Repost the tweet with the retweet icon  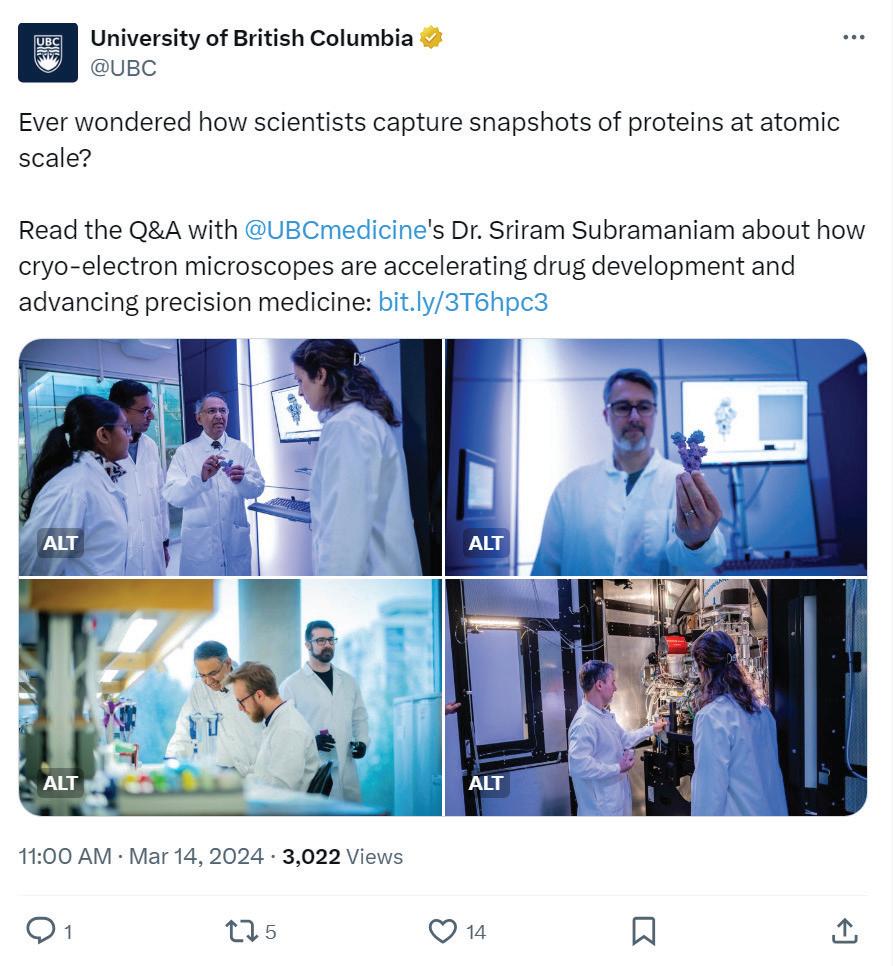241,931
